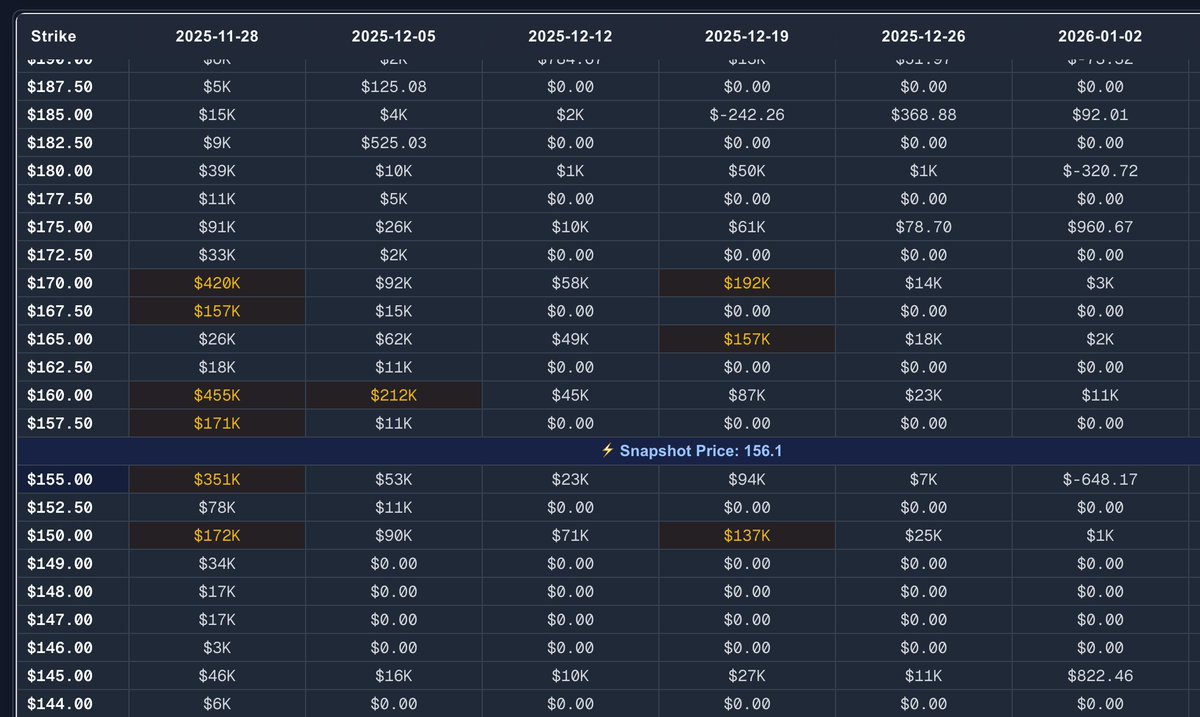Select the $177.50 strike row label
Viewport: 1200px width, 717px height.
click(62, 199)
